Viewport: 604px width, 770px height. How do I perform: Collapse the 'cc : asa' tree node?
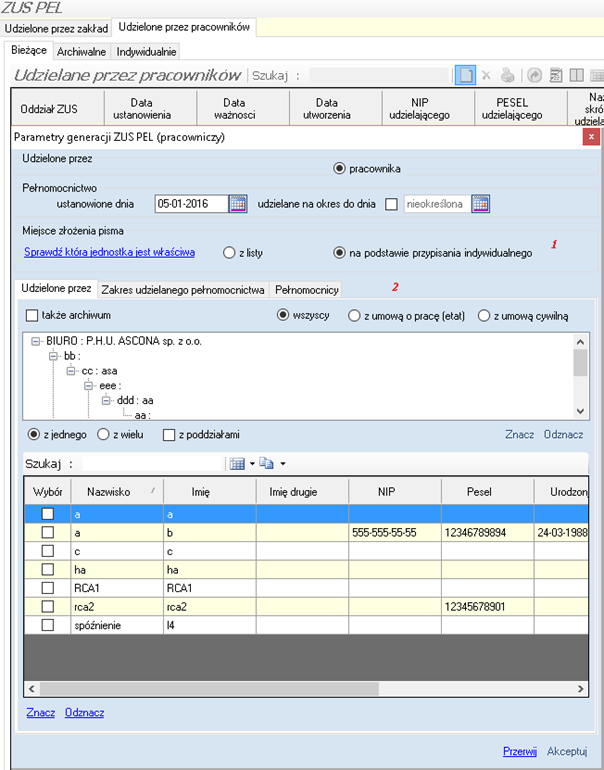point(71,371)
